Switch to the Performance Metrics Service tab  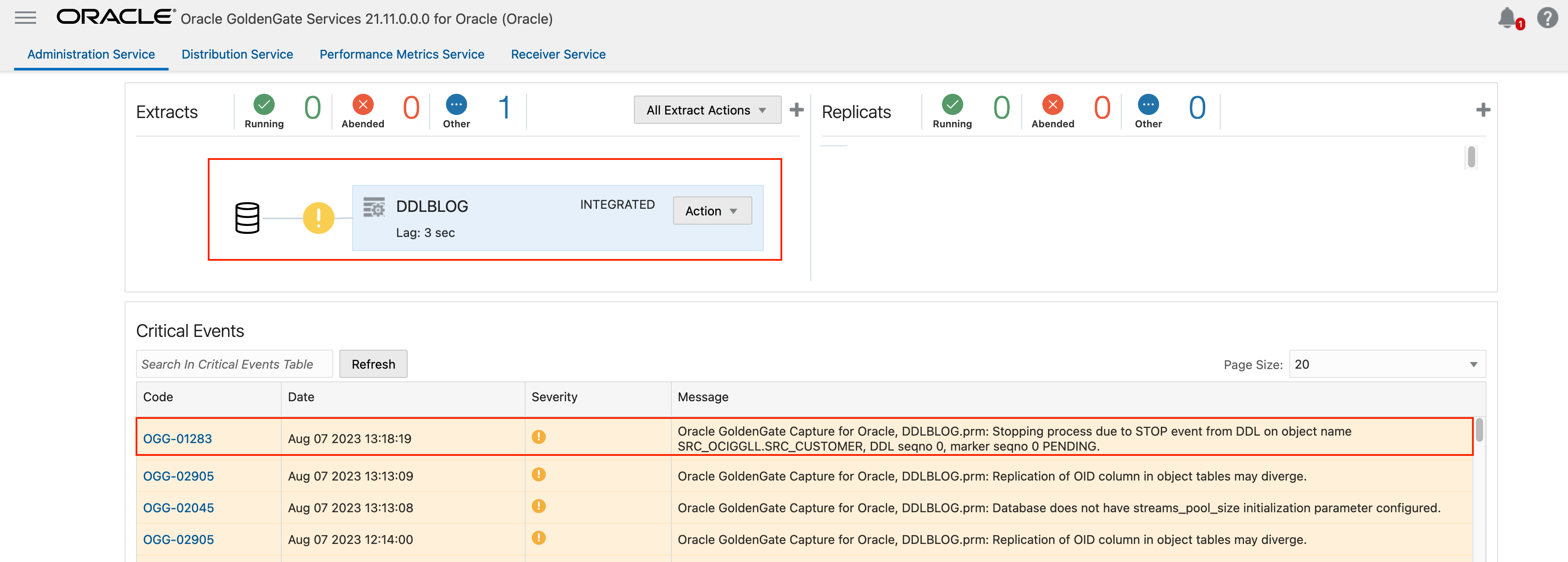pos(402,54)
